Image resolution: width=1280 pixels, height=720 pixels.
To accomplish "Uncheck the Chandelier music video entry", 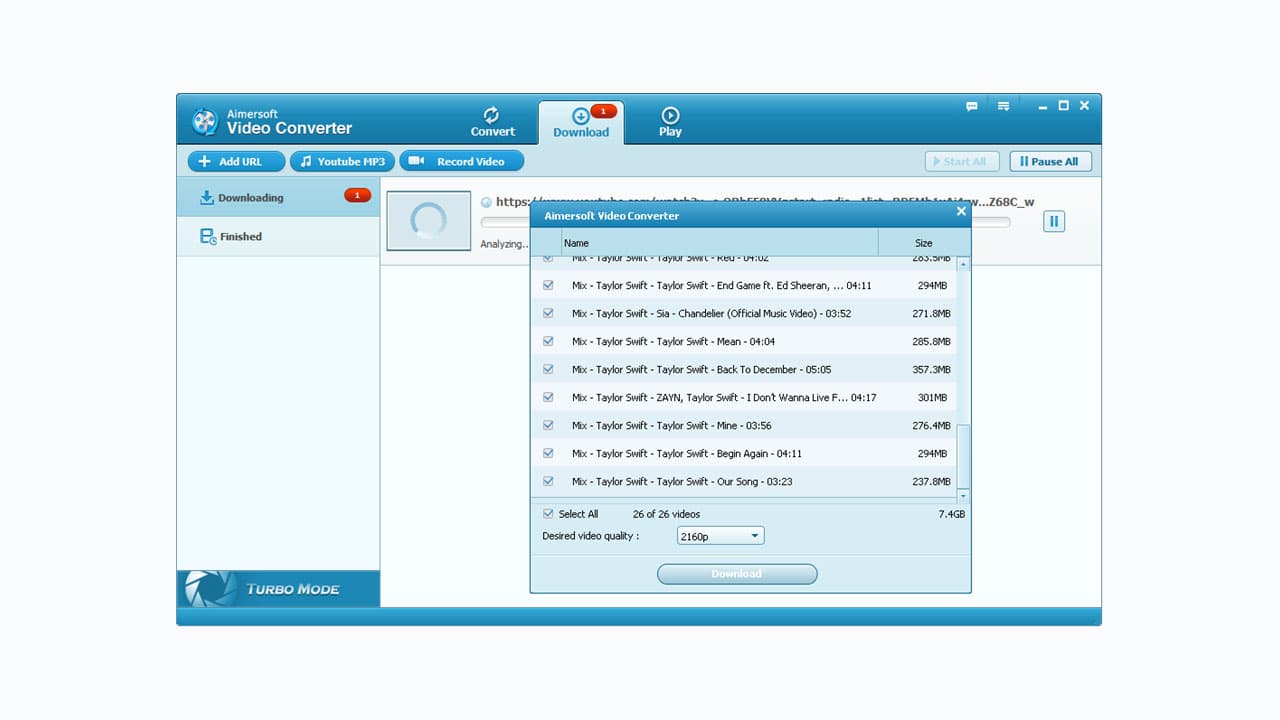I will click(x=548, y=313).
